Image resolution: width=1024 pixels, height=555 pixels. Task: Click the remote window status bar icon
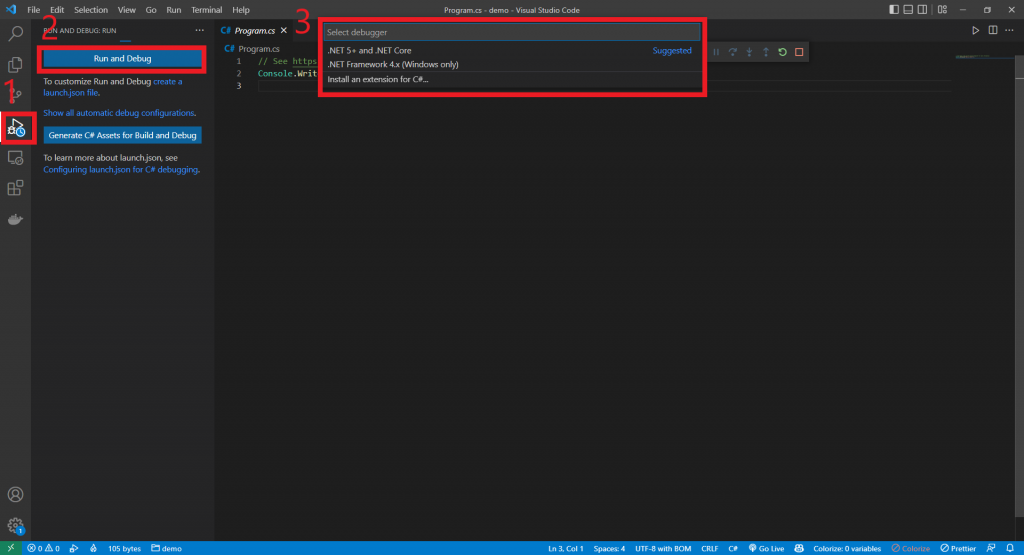[x=10, y=548]
